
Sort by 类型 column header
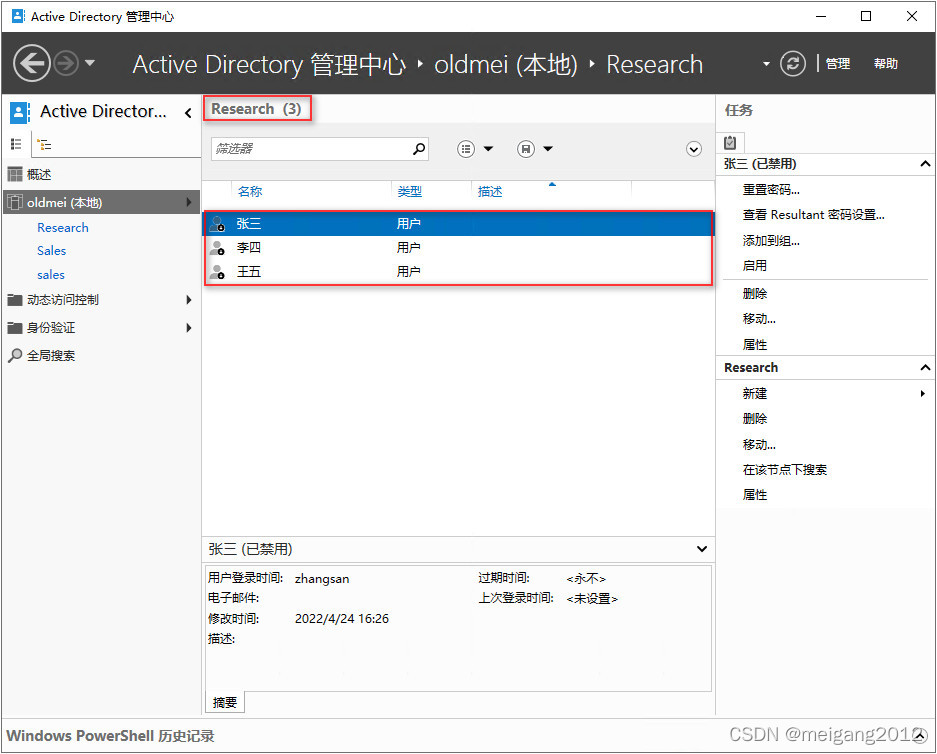409,192
